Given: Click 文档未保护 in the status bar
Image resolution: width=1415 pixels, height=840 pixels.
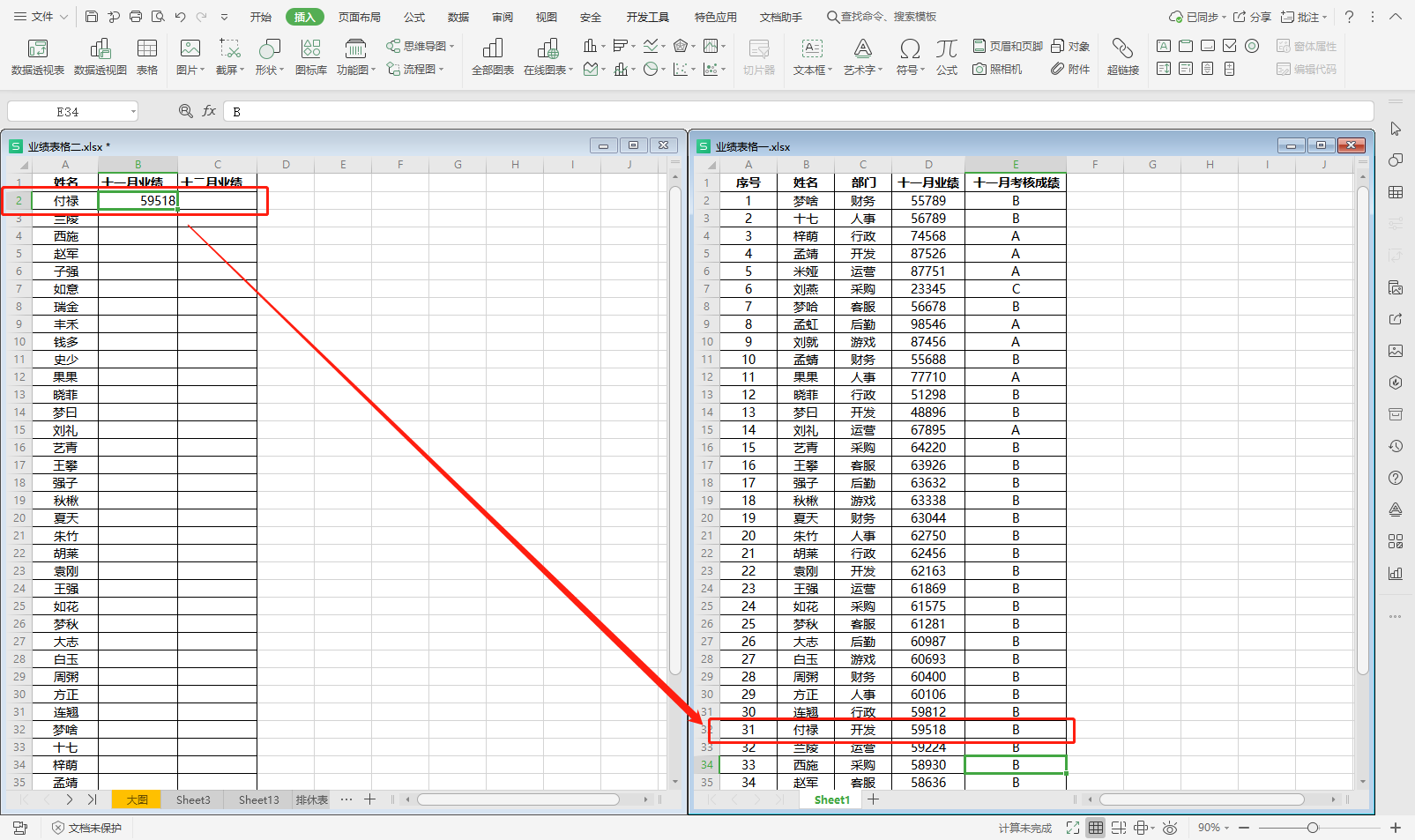Looking at the screenshot, I should click(x=86, y=828).
